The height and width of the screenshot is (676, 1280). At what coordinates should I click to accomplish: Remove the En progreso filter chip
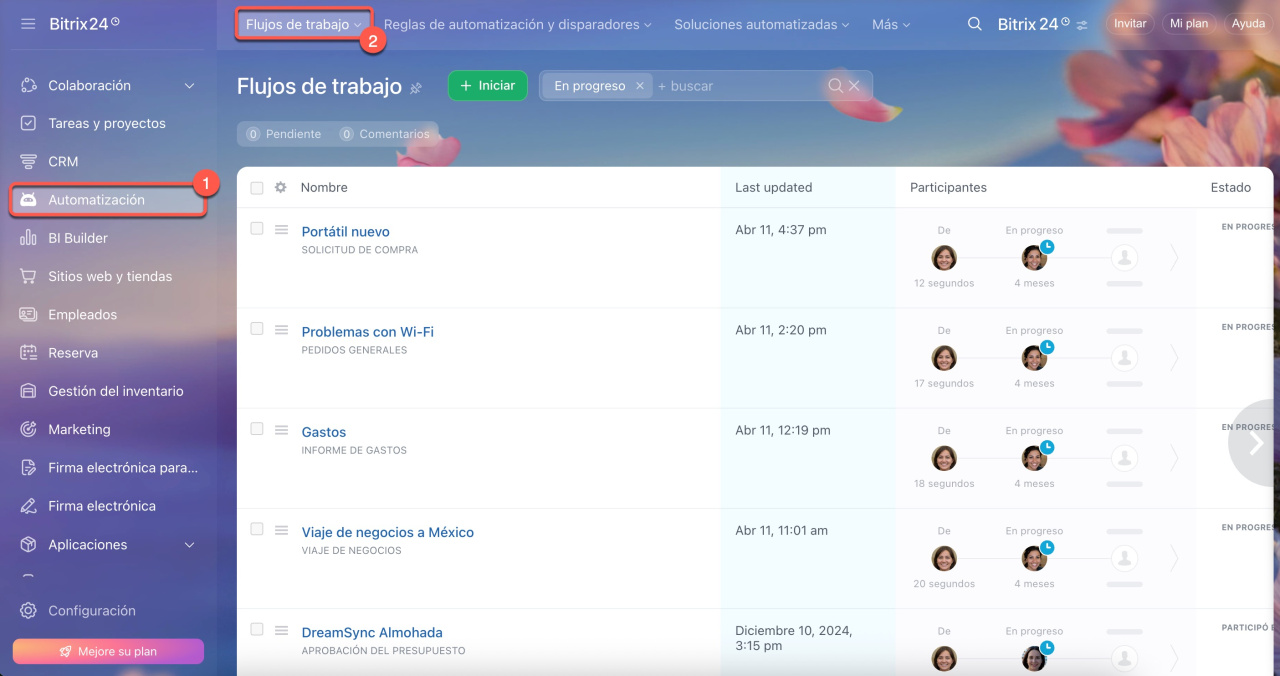640,86
